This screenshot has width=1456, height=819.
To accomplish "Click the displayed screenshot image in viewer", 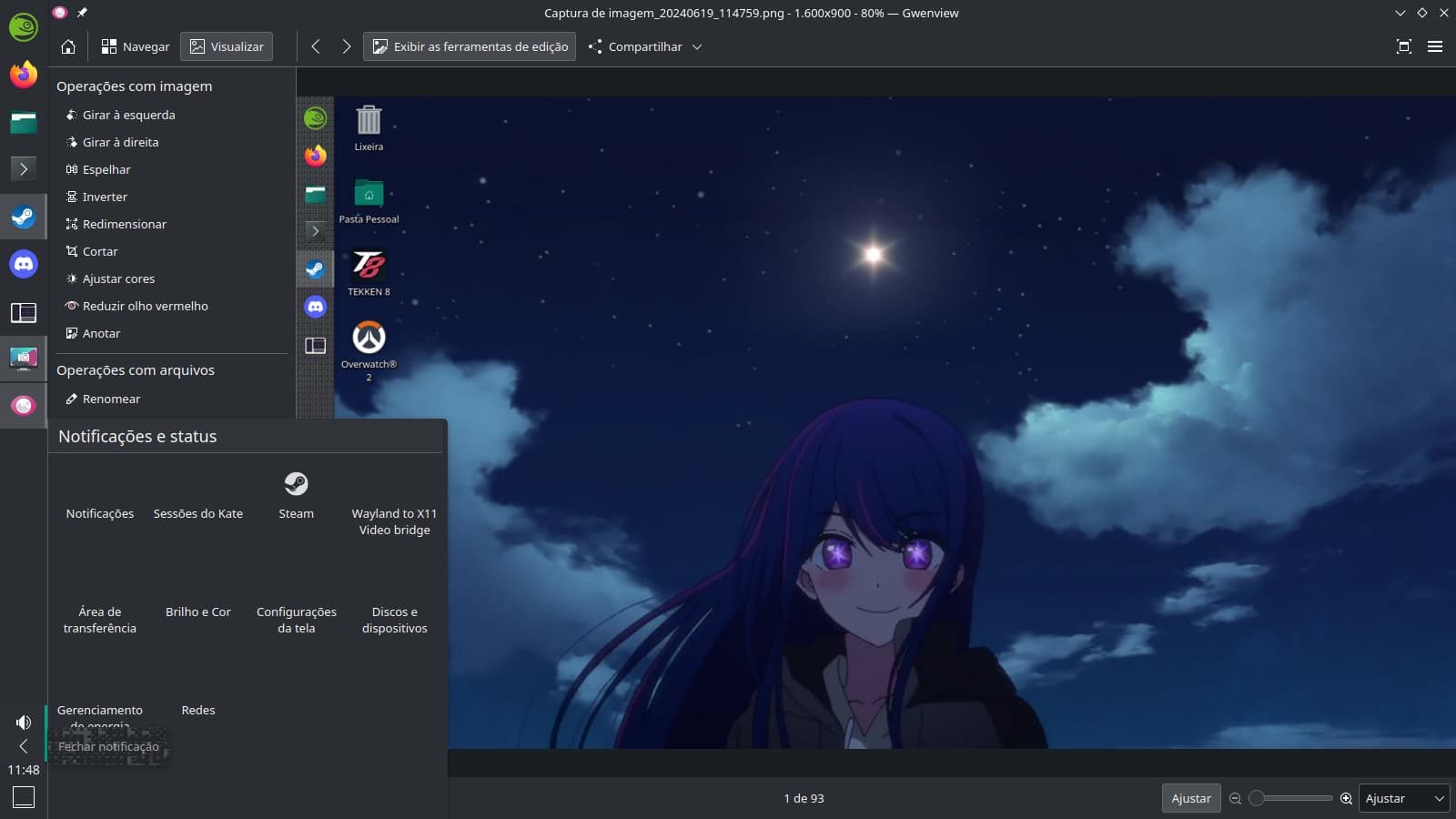I will point(876,422).
